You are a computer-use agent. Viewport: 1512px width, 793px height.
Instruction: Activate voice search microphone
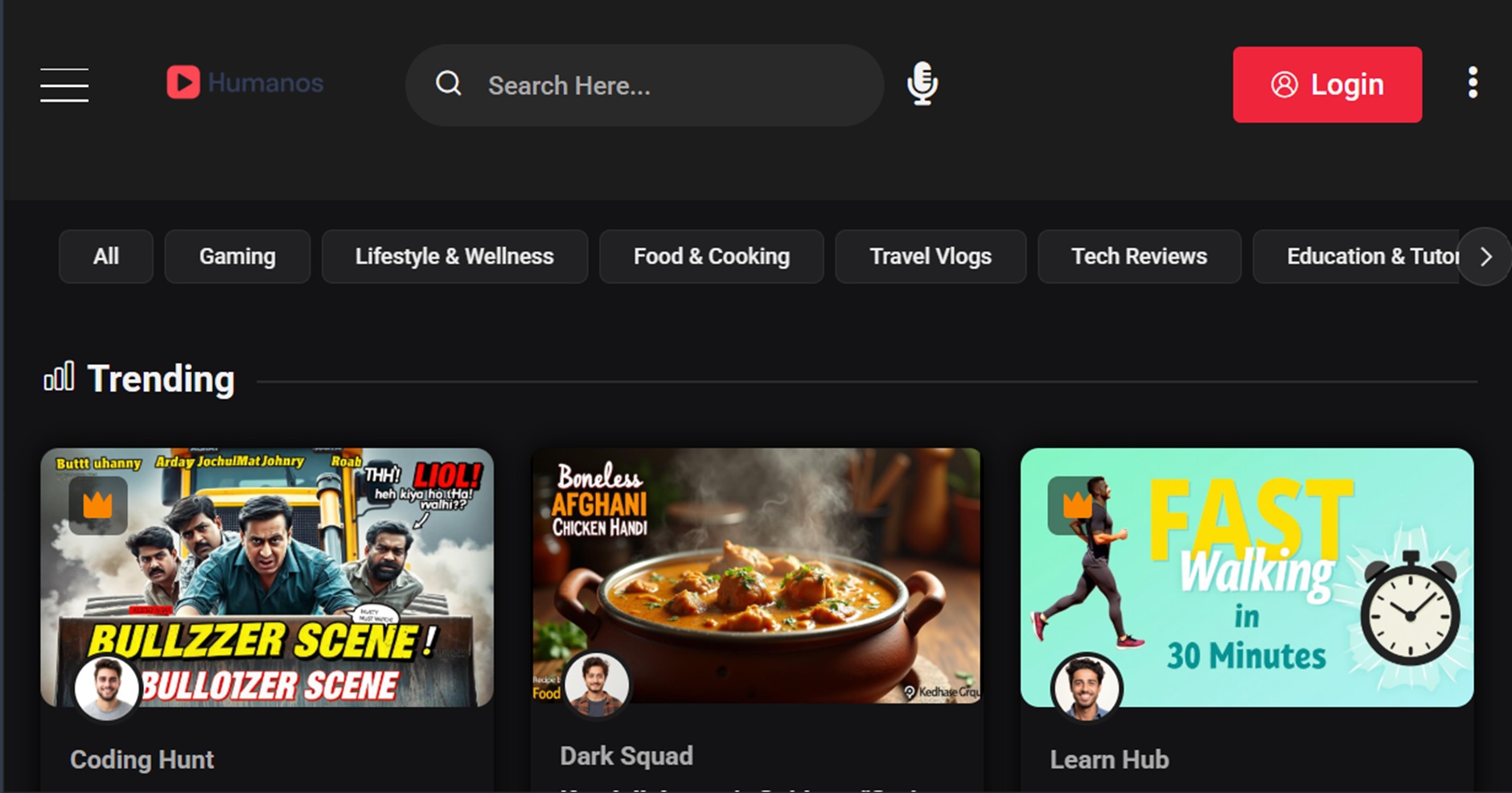(x=922, y=84)
